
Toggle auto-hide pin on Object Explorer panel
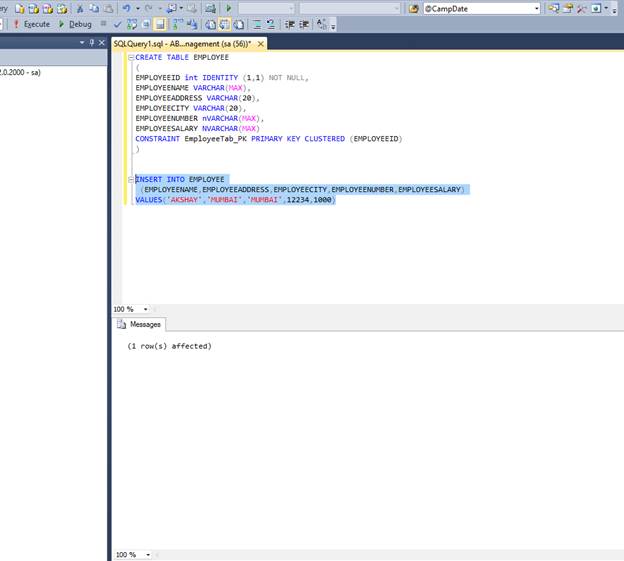coord(92,44)
